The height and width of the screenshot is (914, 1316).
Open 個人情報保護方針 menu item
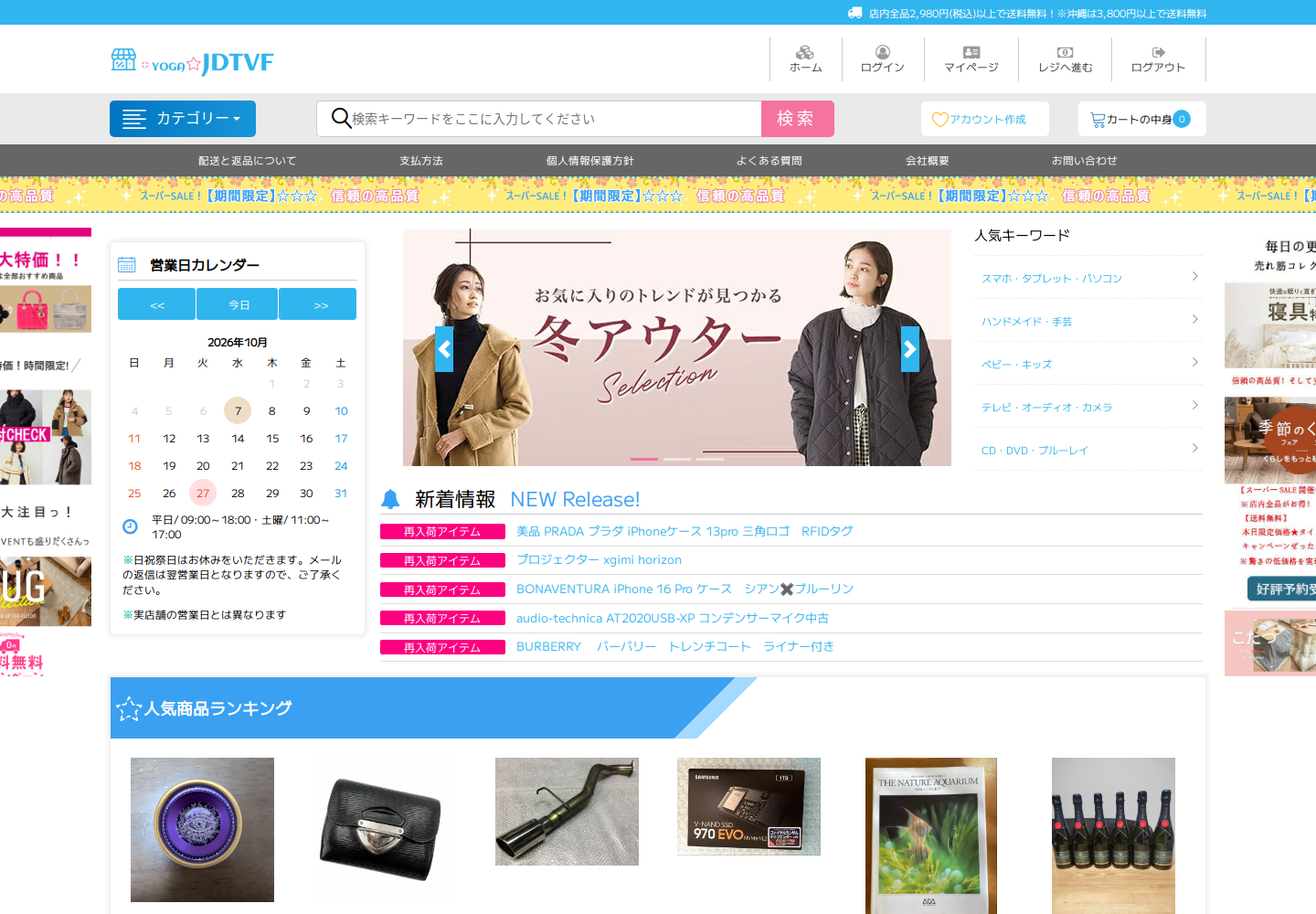click(x=590, y=161)
